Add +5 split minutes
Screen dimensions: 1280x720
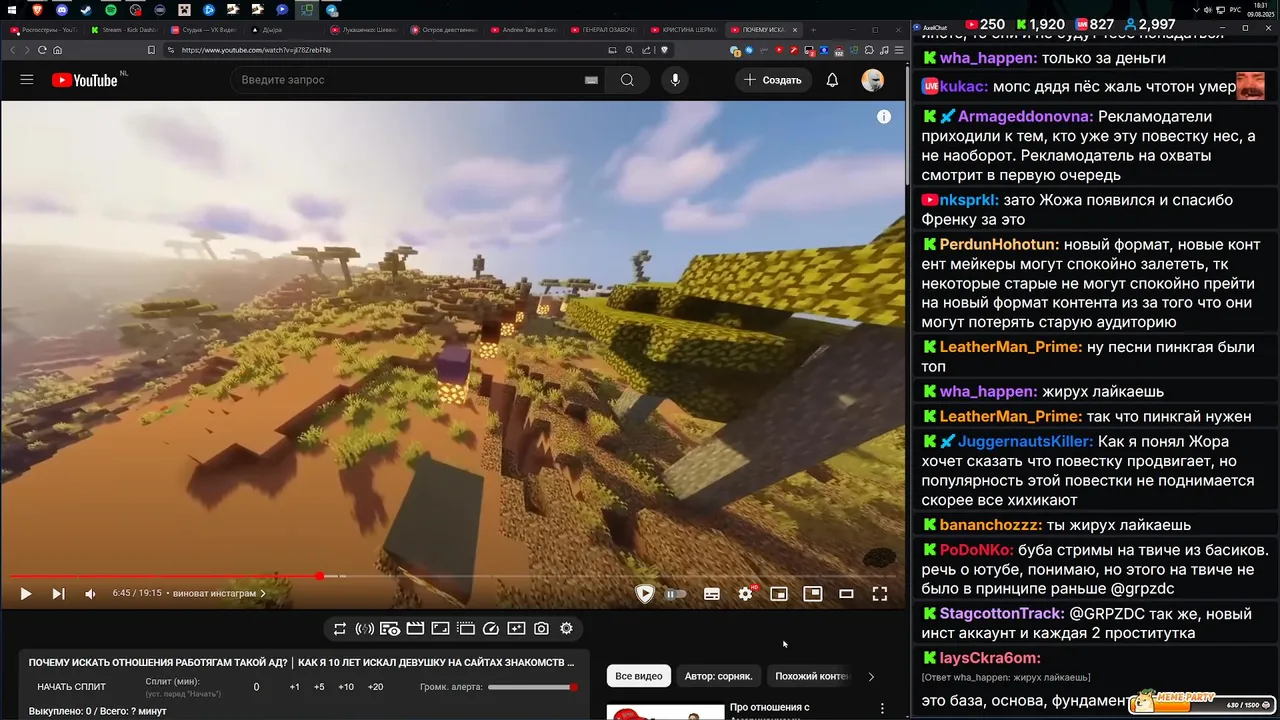tap(319, 687)
